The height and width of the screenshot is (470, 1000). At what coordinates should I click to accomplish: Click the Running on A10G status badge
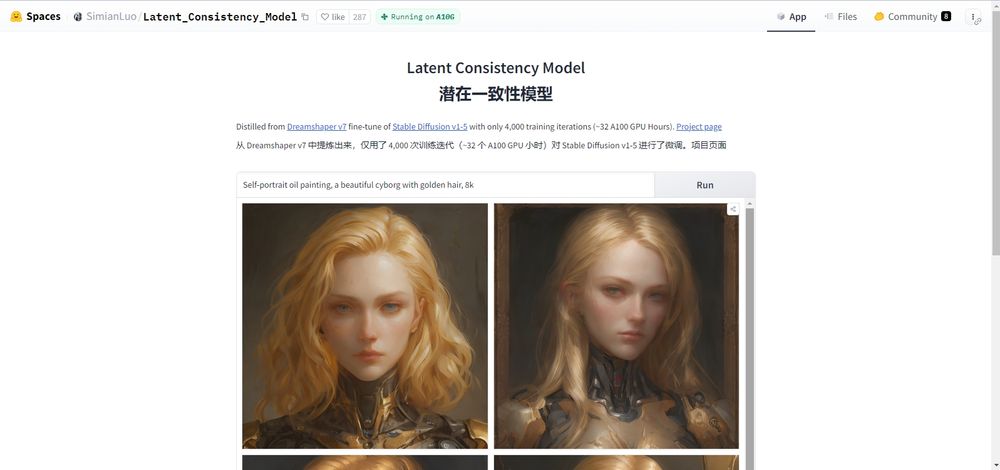pyautogui.click(x=418, y=17)
